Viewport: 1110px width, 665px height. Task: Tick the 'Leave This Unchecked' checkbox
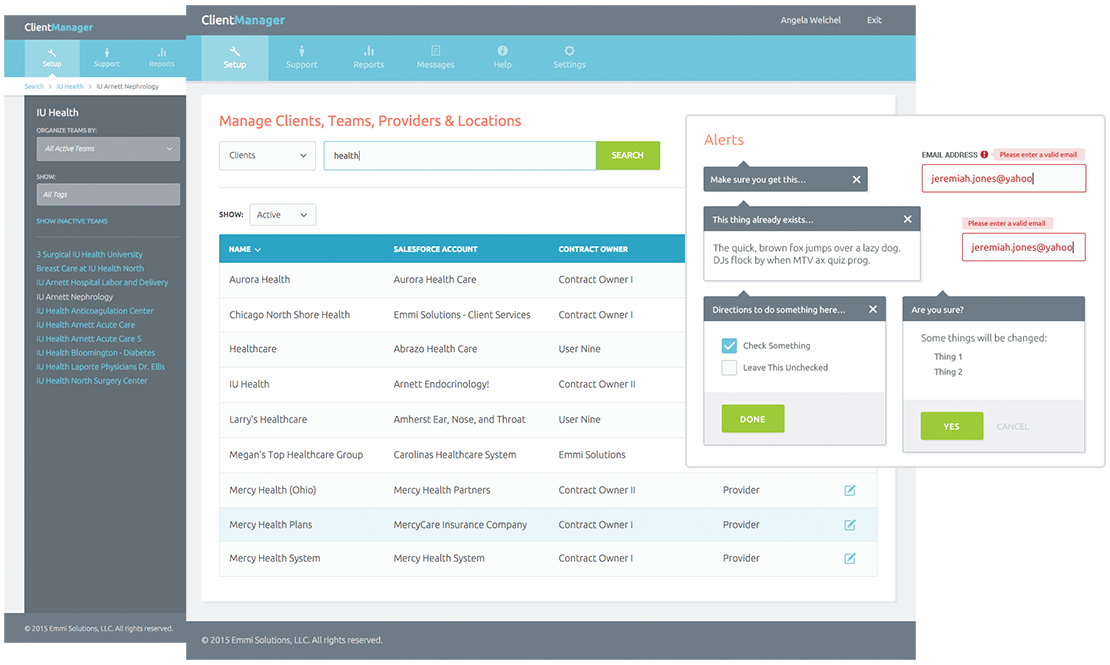point(729,368)
